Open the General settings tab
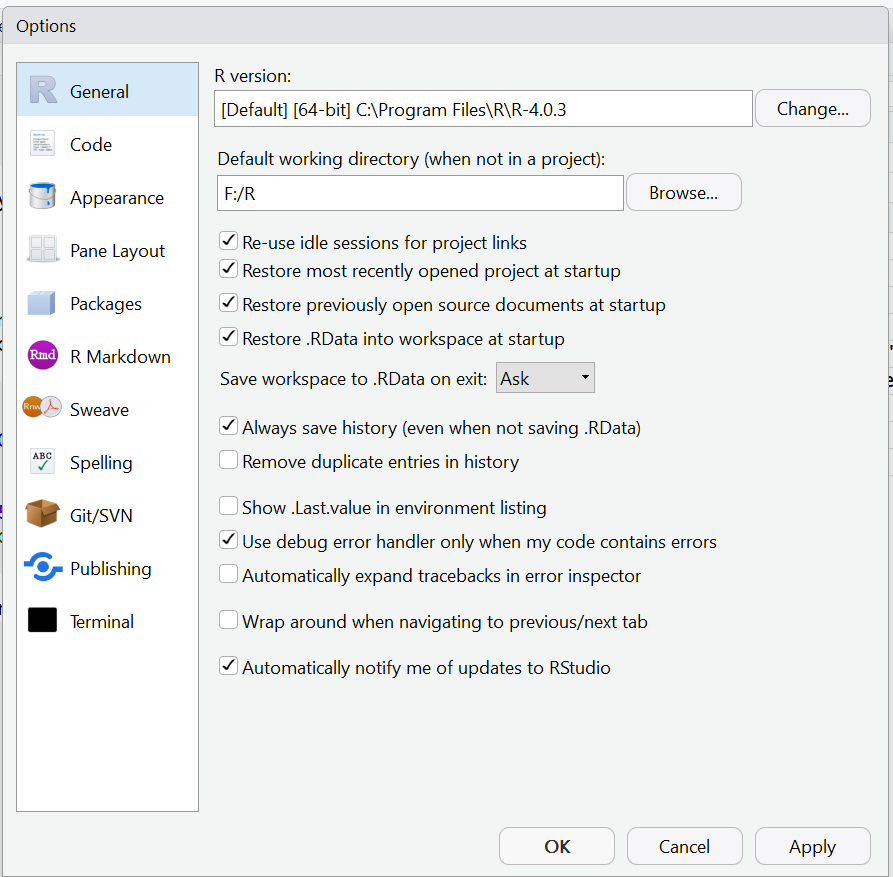This screenshot has height=877, width=893. click(x=108, y=90)
